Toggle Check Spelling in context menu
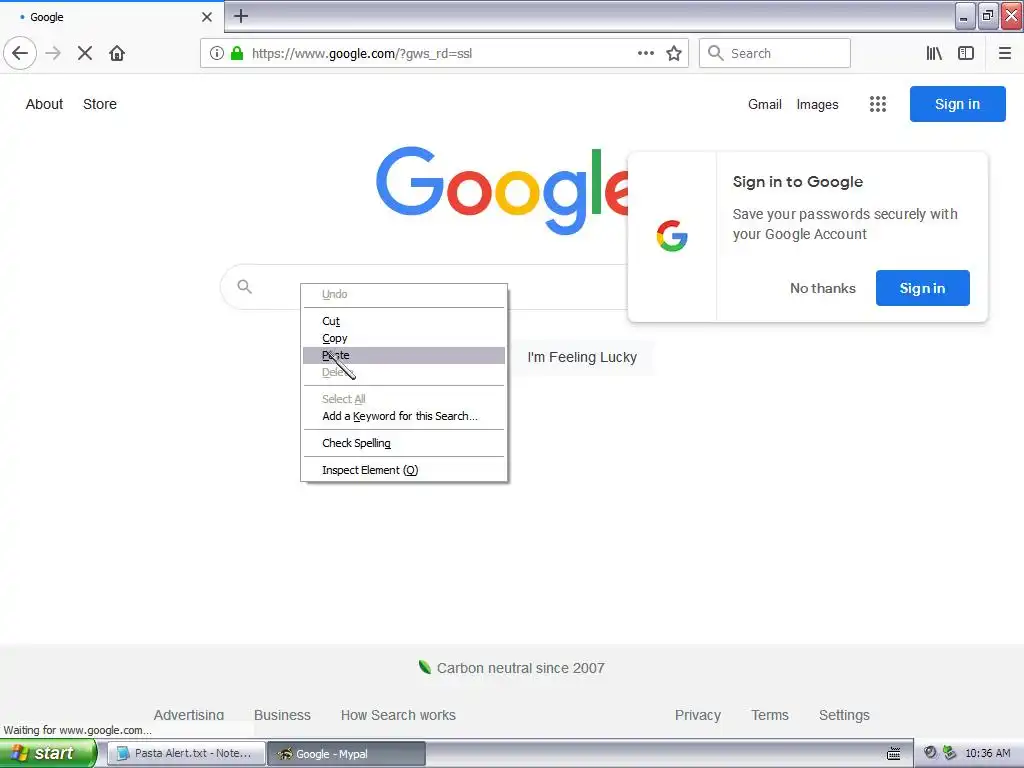 [404, 443]
